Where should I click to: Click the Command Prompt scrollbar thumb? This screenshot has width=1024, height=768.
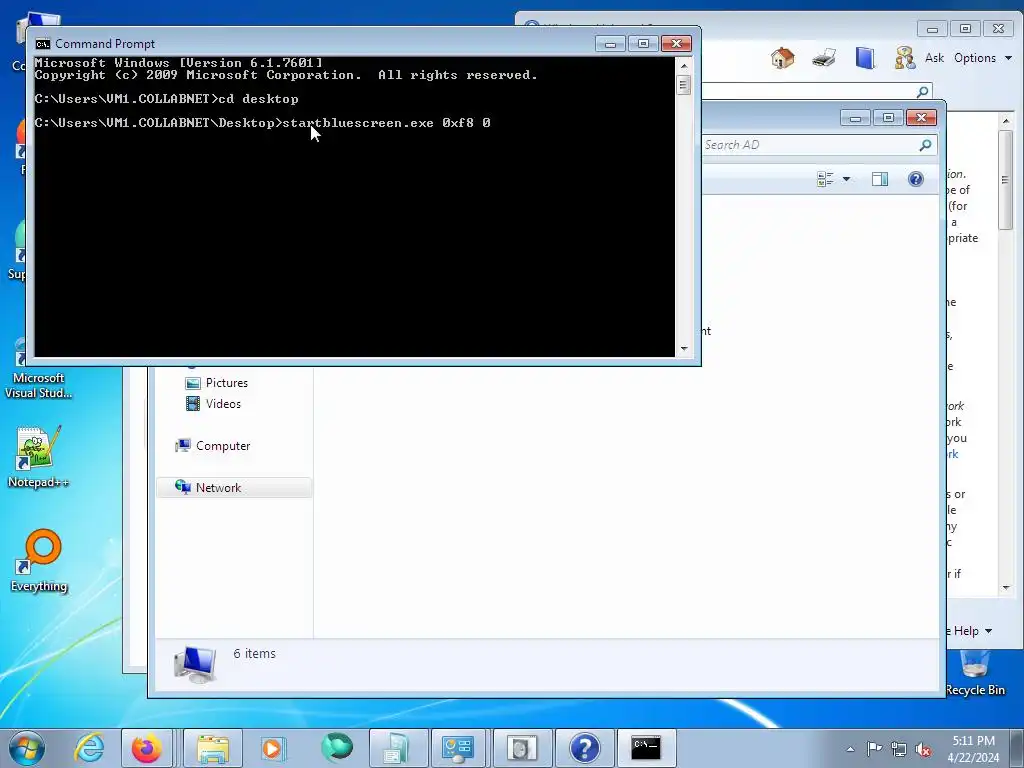[x=684, y=85]
